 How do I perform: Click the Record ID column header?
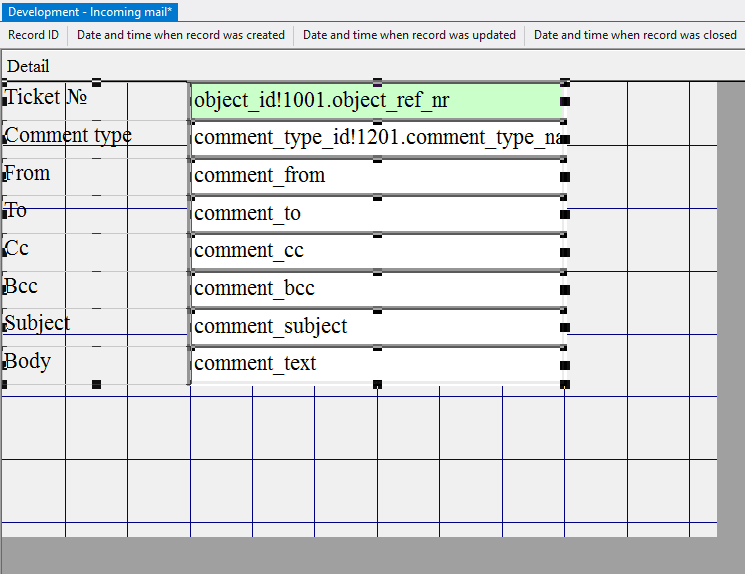tap(34, 35)
